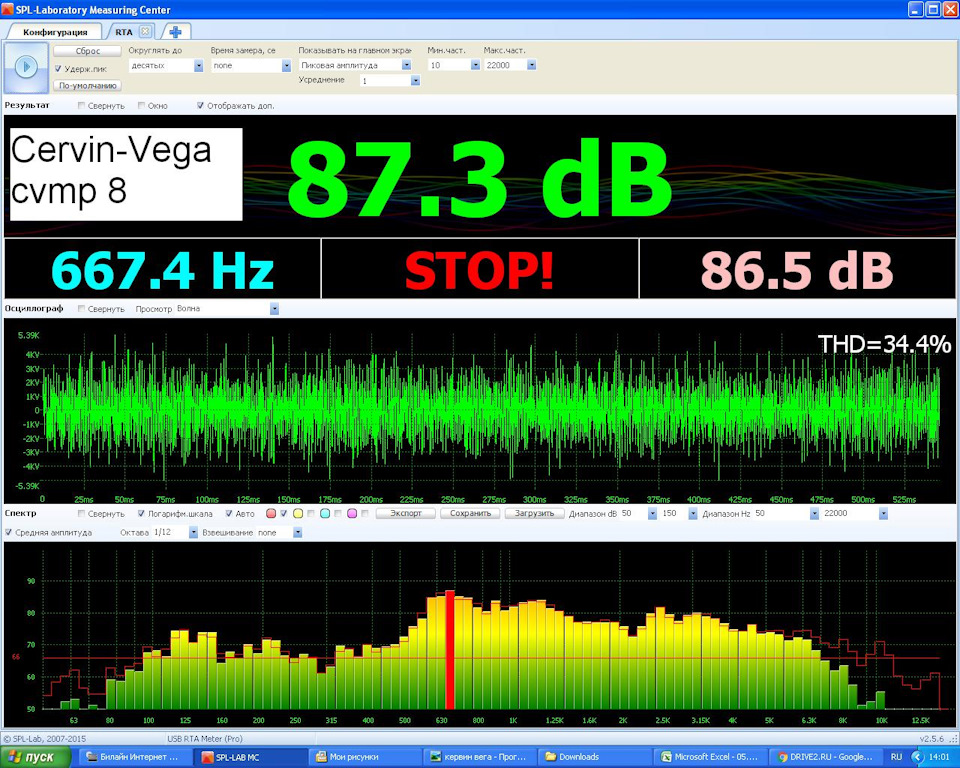
Task: Enable Свернуть checkbox in Осциллограф section
Action: pyautogui.click(x=81, y=309)
